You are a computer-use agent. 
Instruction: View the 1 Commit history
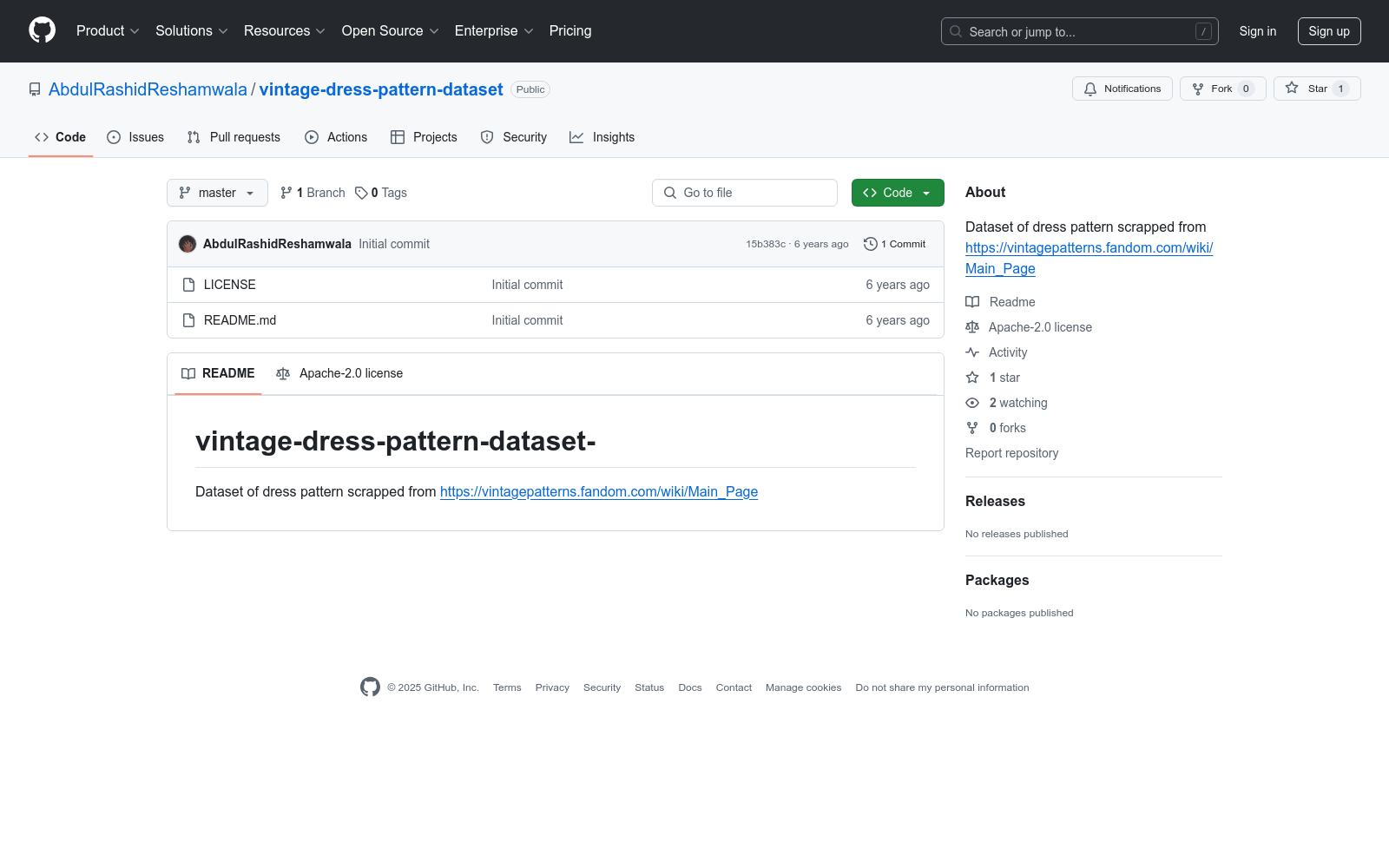tap(895, 244)
